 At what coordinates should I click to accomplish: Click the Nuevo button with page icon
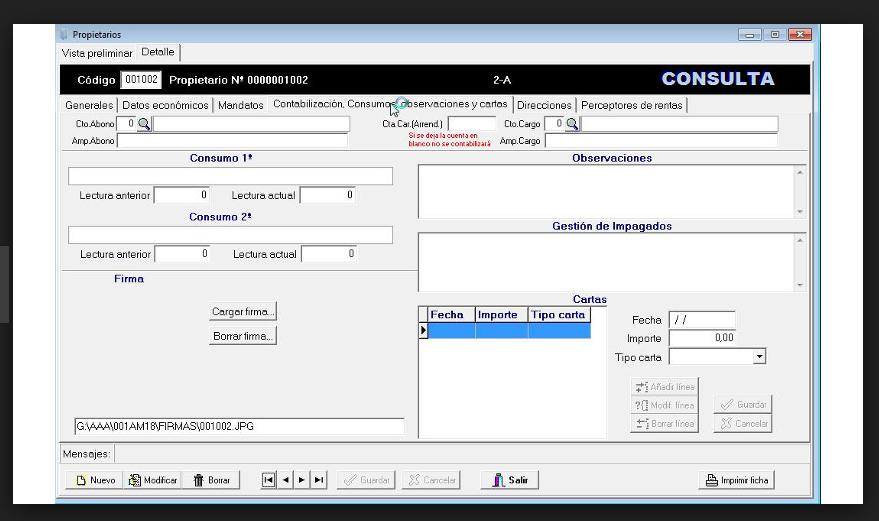click(x=95, y=480)
